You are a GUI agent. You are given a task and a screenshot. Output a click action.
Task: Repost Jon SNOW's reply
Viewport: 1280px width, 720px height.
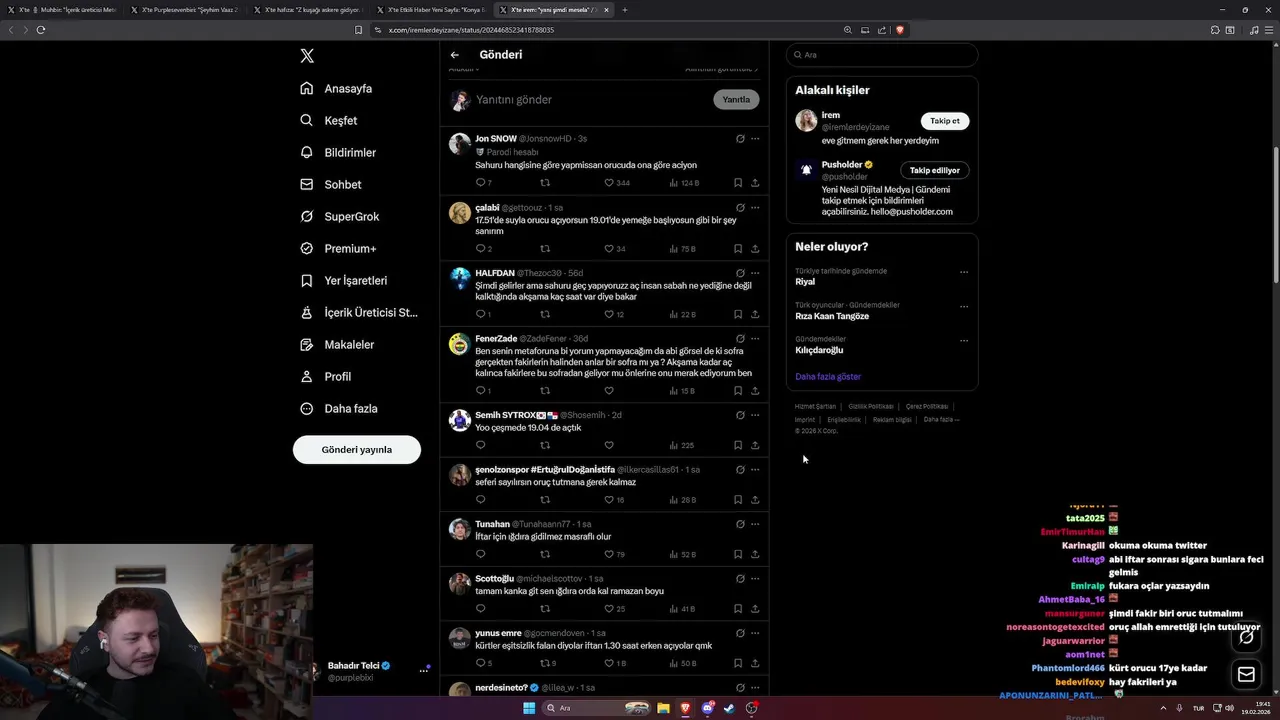click(x=545, y=183)
